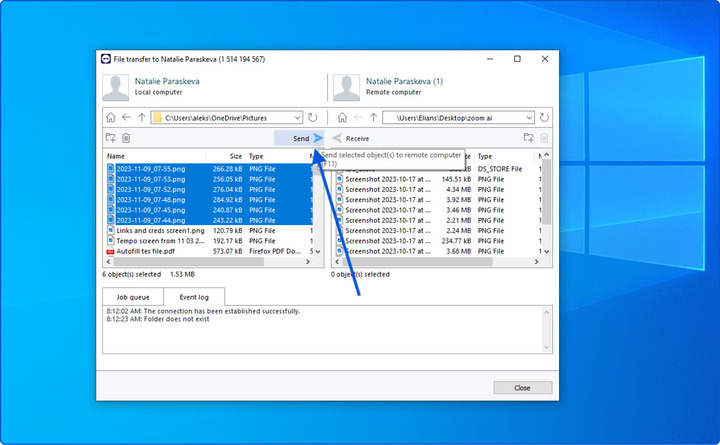
Task: Select file 2023-11-09_07-53.png
Action: [151, 179]
